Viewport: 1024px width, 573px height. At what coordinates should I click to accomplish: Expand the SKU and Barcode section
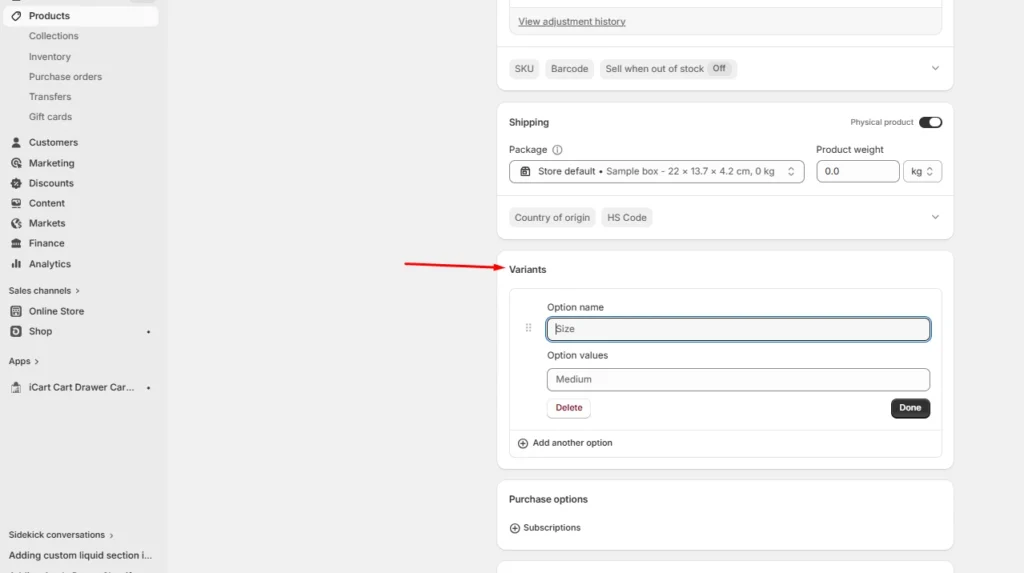pyautogui.click(x=935, y=68)
